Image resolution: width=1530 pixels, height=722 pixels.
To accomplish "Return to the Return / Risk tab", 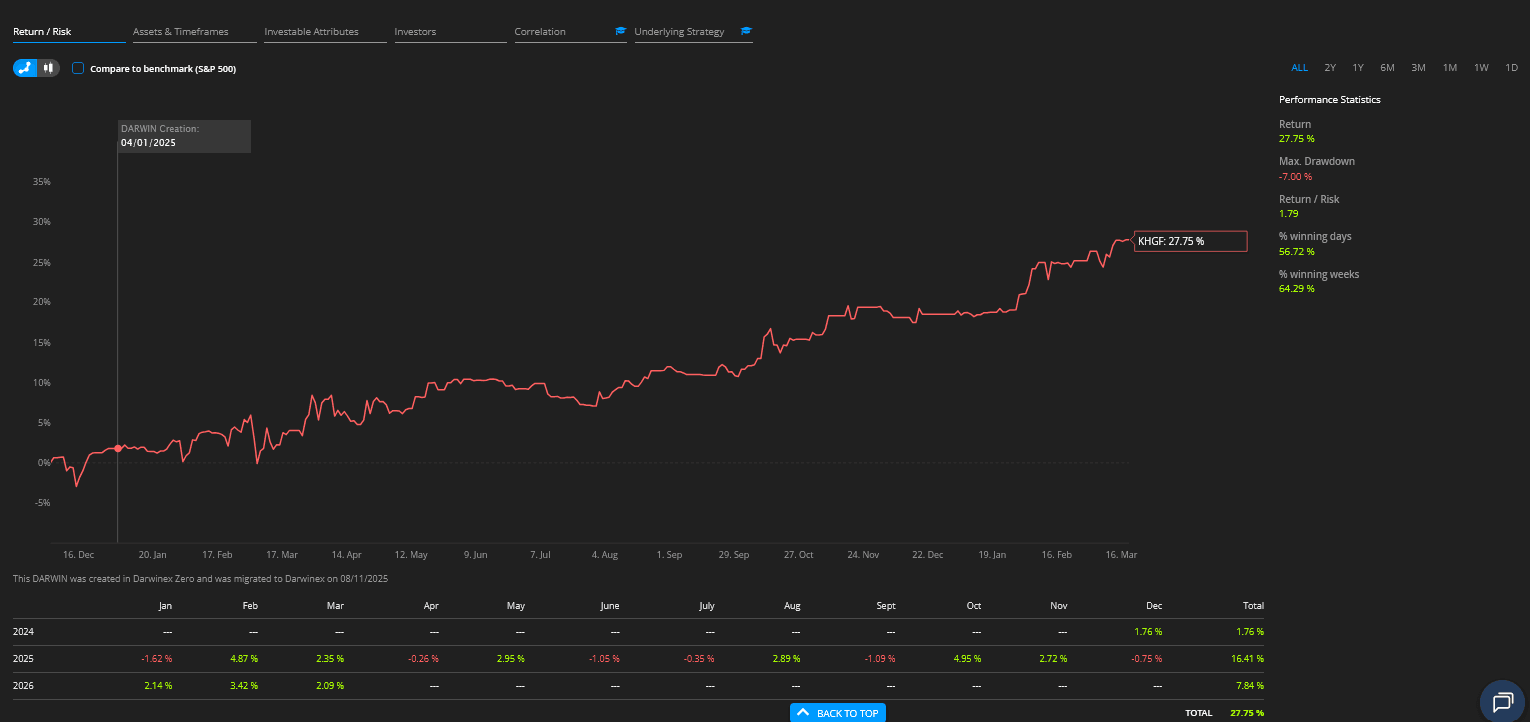I will click(41, 31).
